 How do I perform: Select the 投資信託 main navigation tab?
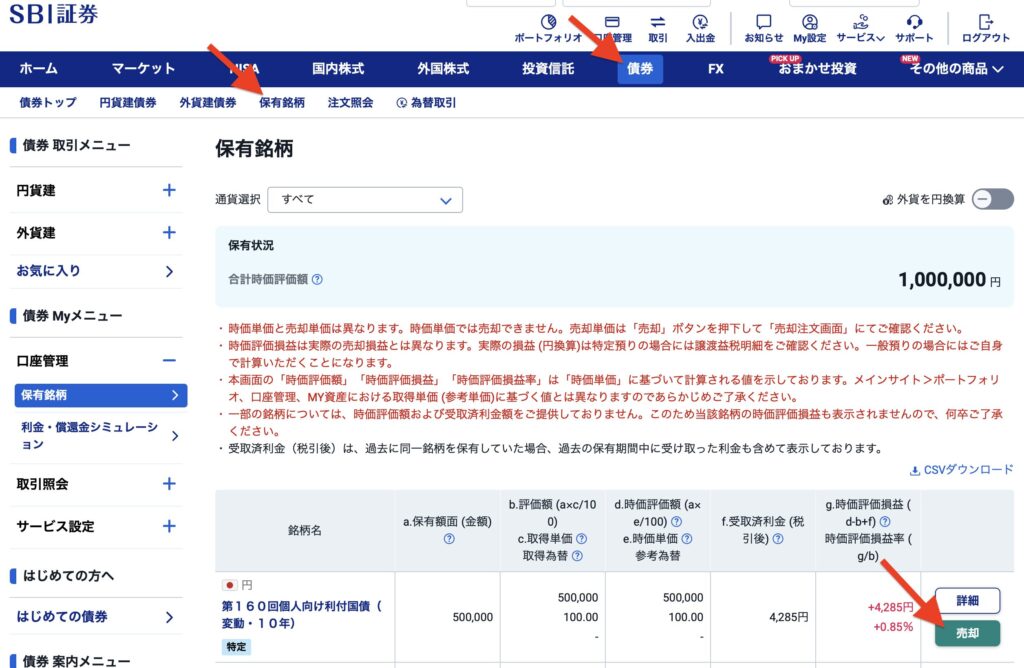click(x=548, y=69)
